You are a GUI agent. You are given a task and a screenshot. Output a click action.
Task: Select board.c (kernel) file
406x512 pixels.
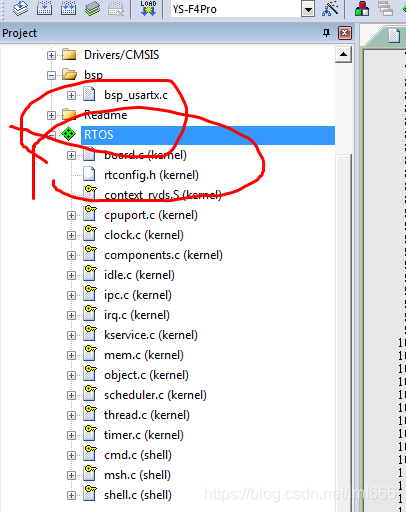tap(145, 155)
